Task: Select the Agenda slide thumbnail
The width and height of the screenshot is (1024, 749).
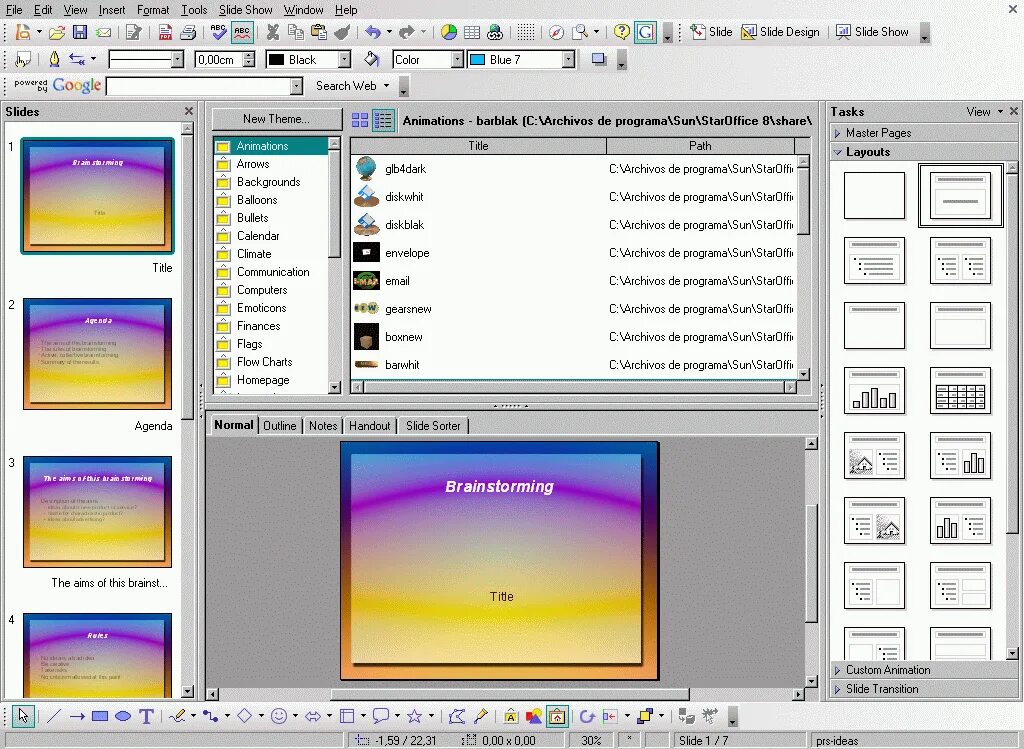Action: point(97,354)
